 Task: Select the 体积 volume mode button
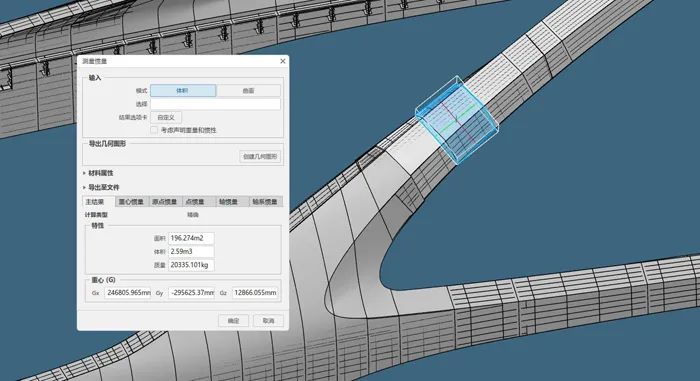click(183, 91)
